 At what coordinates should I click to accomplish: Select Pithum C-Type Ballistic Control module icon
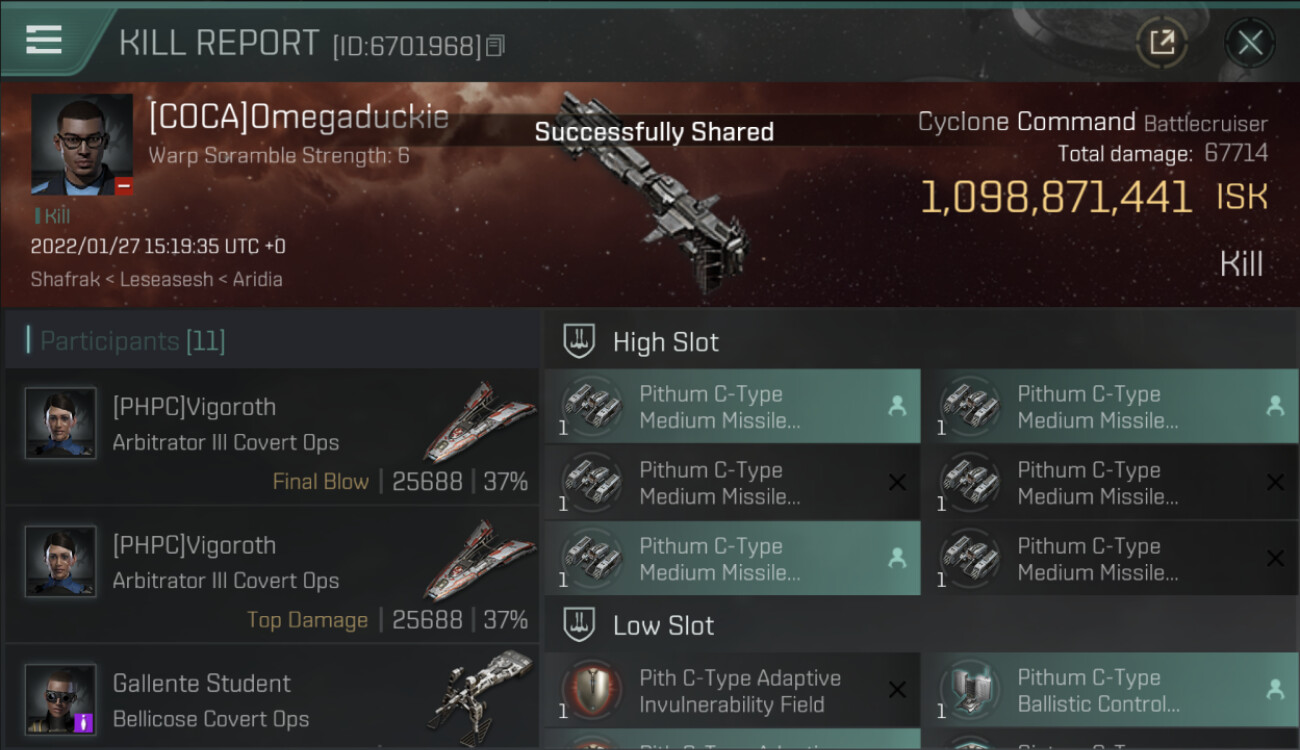coord(969,691)
